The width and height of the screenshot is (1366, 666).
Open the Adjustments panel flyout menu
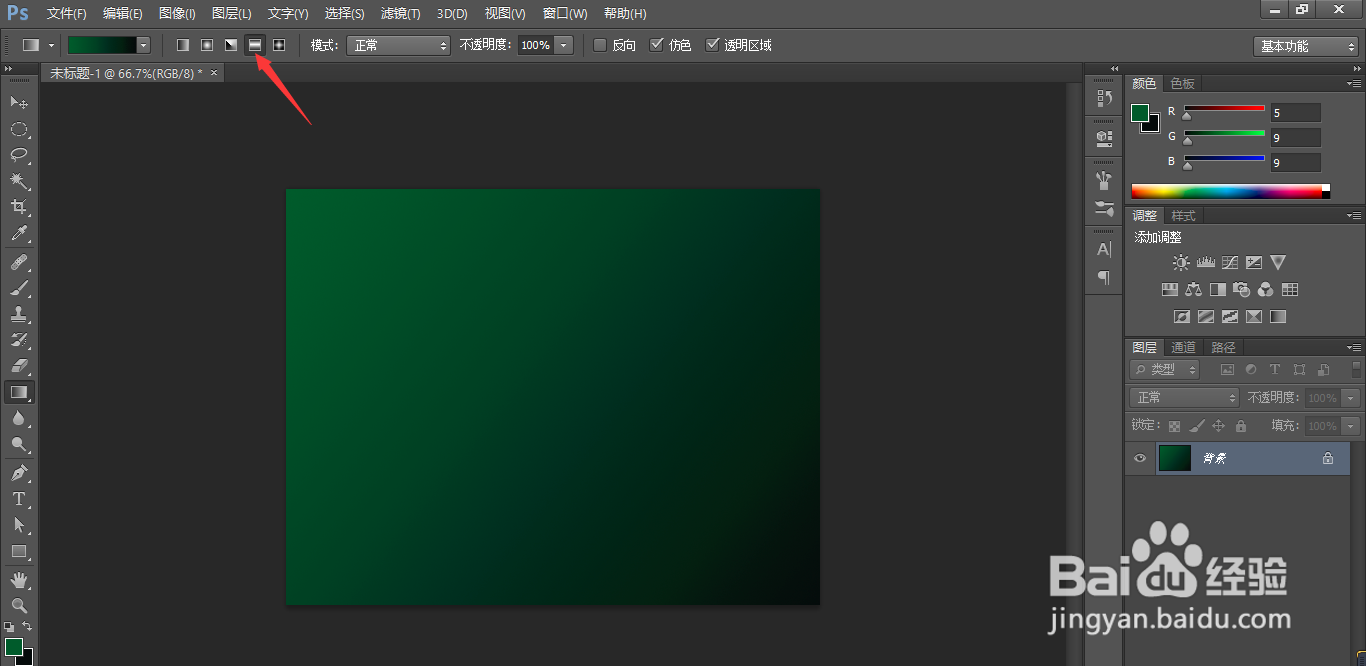(1354, 215)
